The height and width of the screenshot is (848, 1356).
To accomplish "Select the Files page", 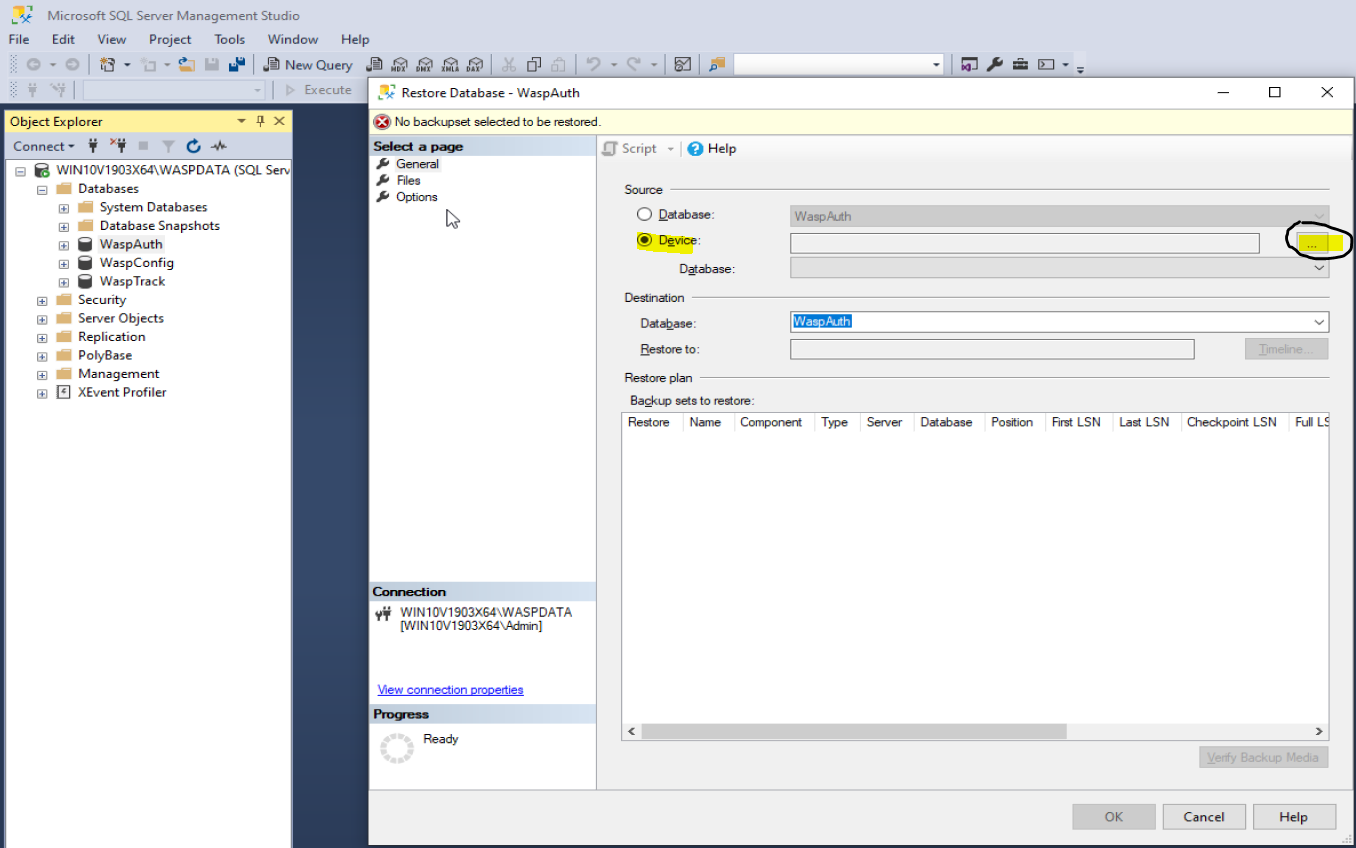I will [x=408, y=180].
